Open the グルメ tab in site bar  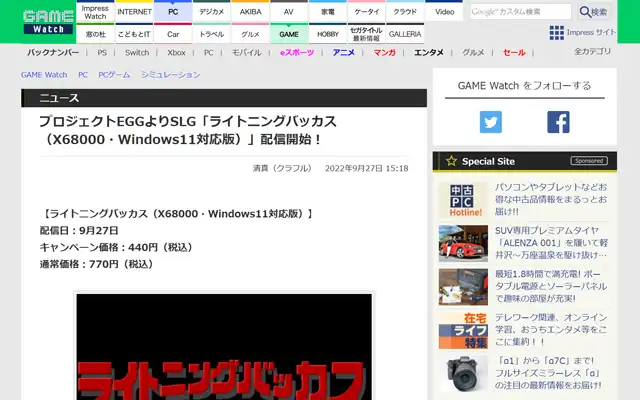click(250, 34)
